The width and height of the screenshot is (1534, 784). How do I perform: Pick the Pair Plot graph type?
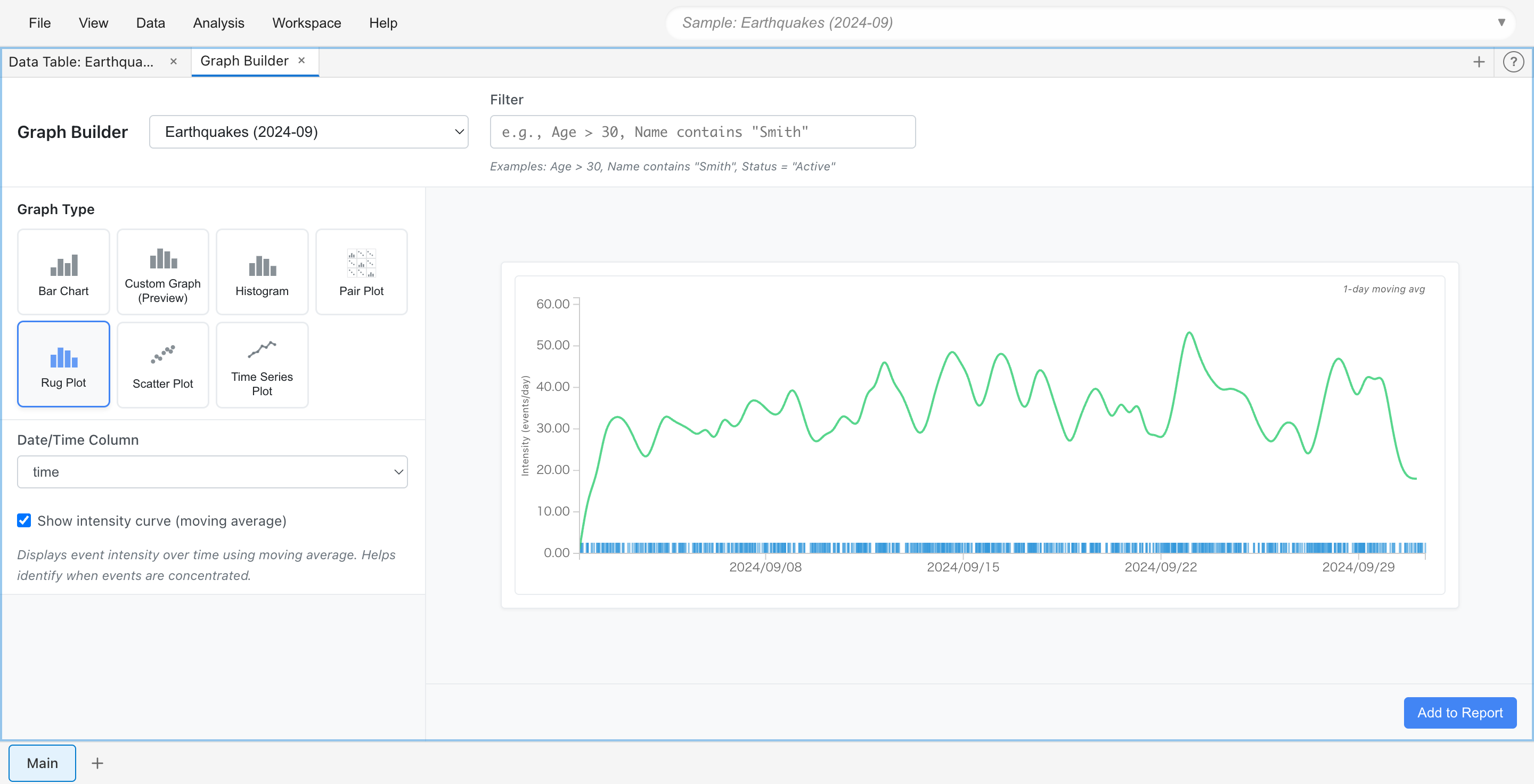tap(361, 272)
